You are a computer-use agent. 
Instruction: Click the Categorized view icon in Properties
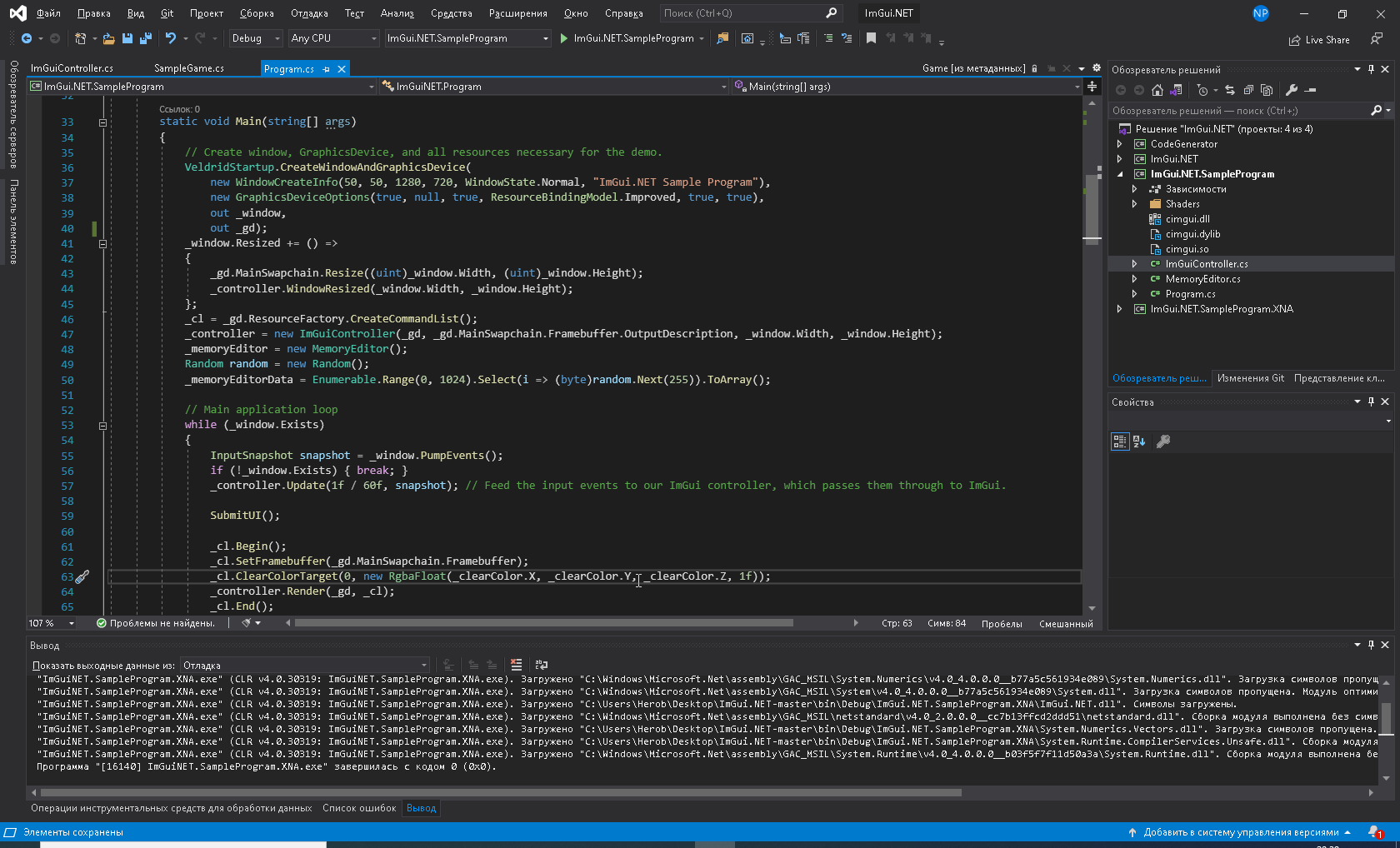click(x=1120, y=441)
